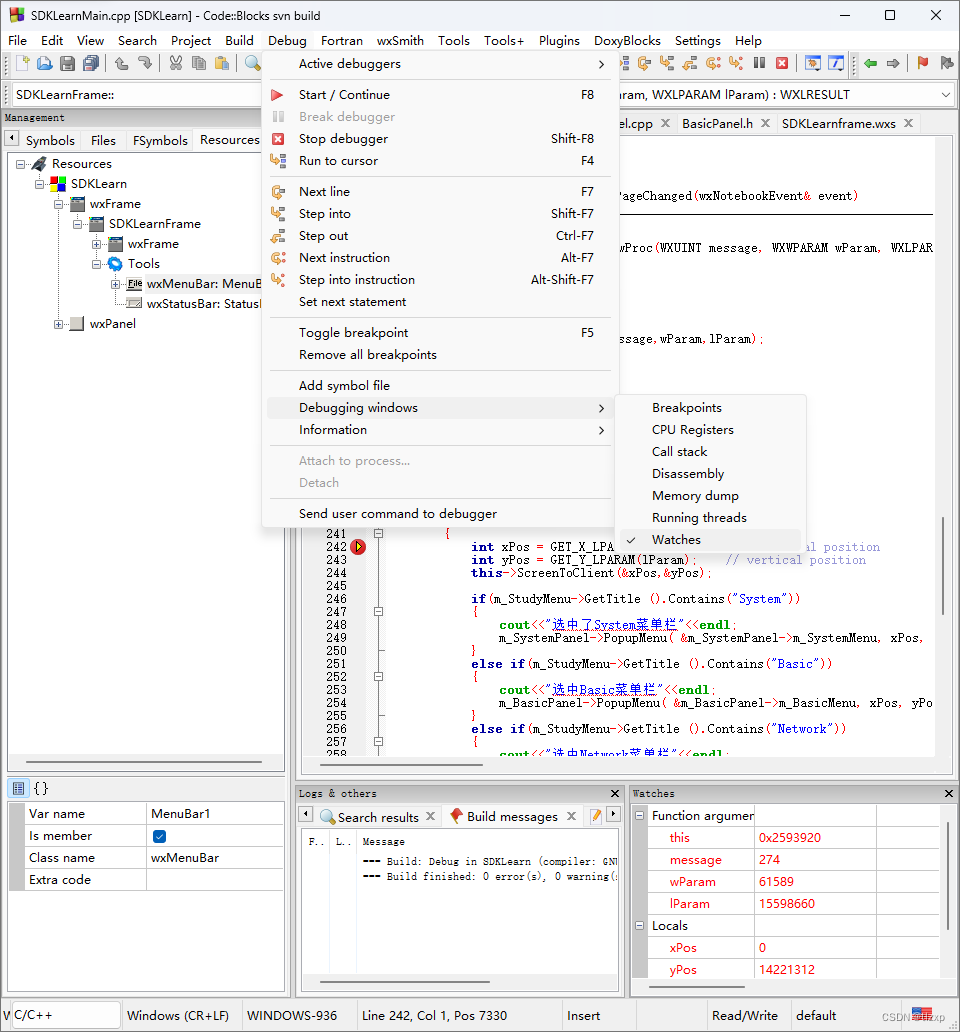Undo the last edit via the toolbar icon

tap(122, 63)
